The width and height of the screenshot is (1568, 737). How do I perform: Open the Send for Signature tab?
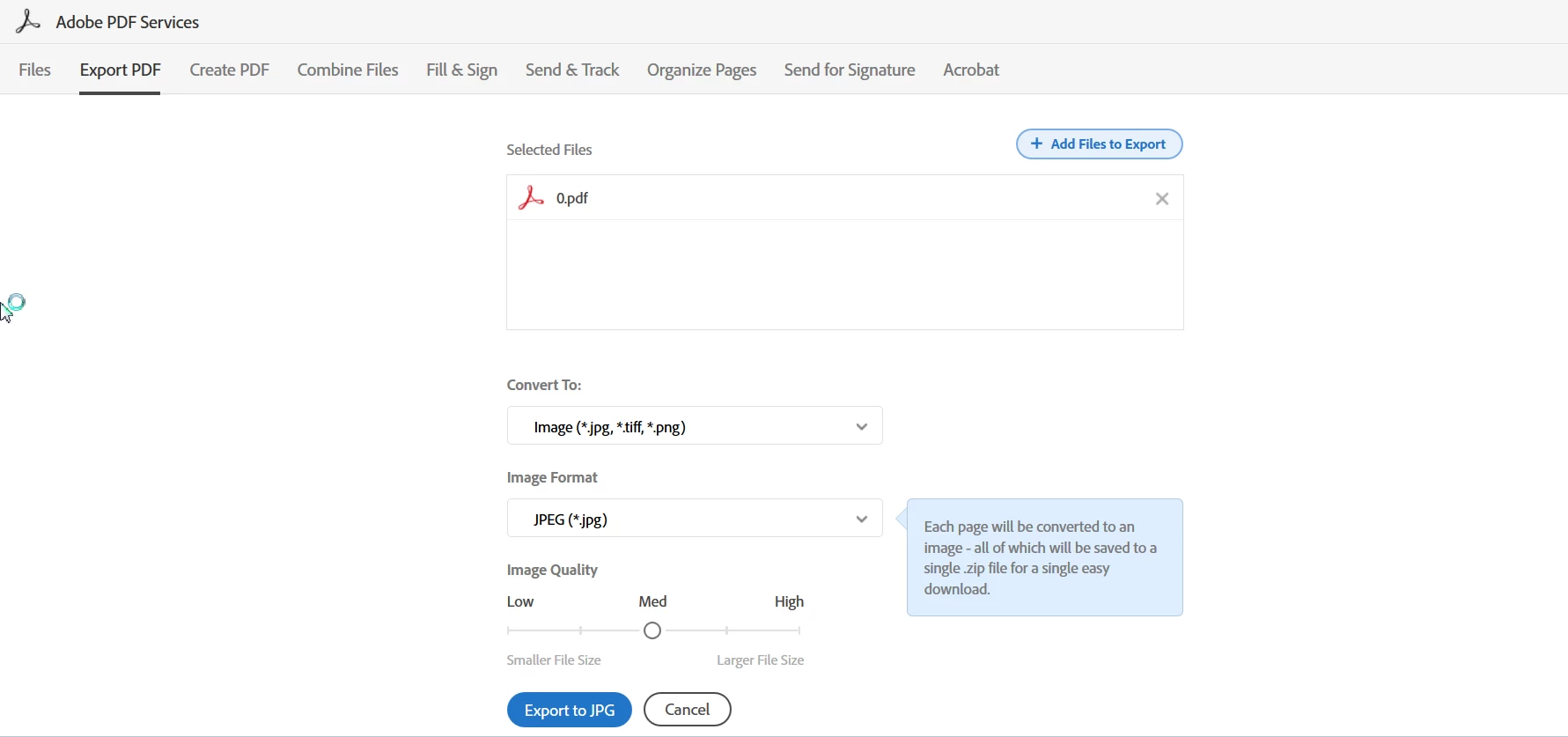[850, 70]
